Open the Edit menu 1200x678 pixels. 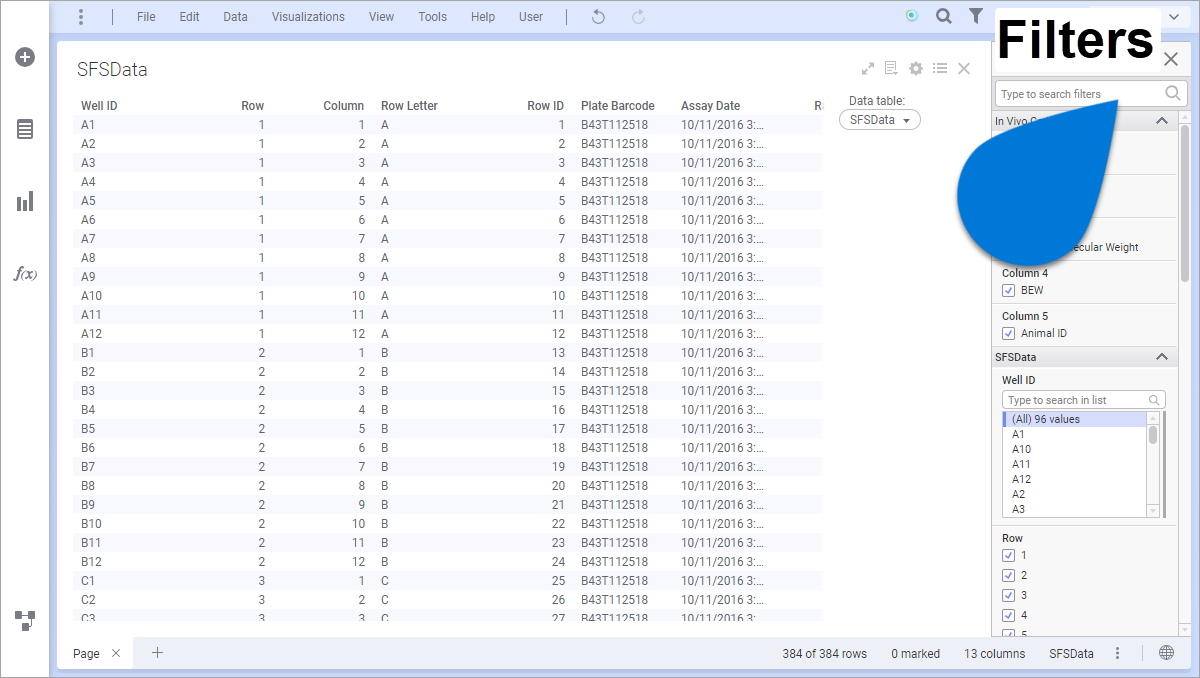189,17
